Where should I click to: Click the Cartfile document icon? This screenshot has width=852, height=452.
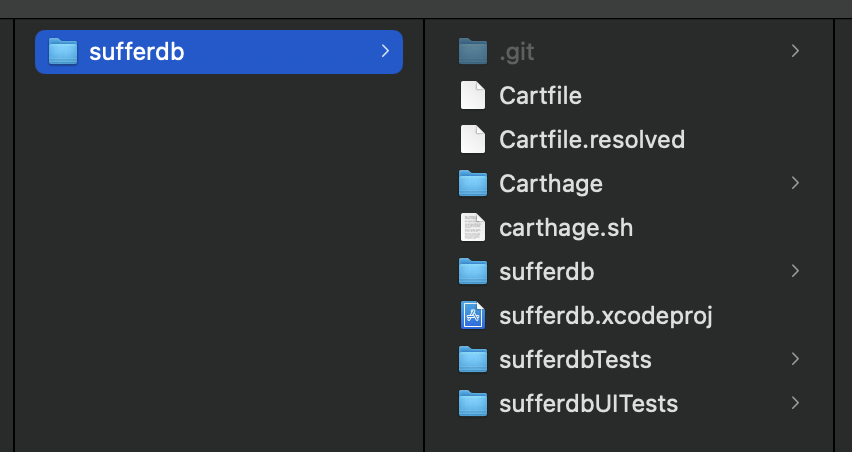(x=472, y=95)
